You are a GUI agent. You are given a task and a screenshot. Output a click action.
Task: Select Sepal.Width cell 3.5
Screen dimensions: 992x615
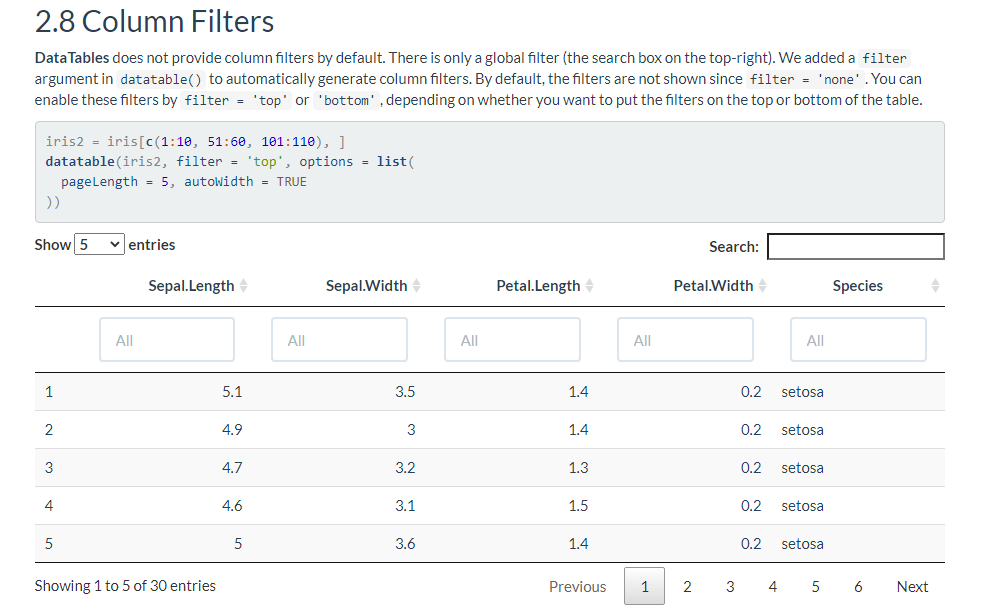click(x=405, y=392)
